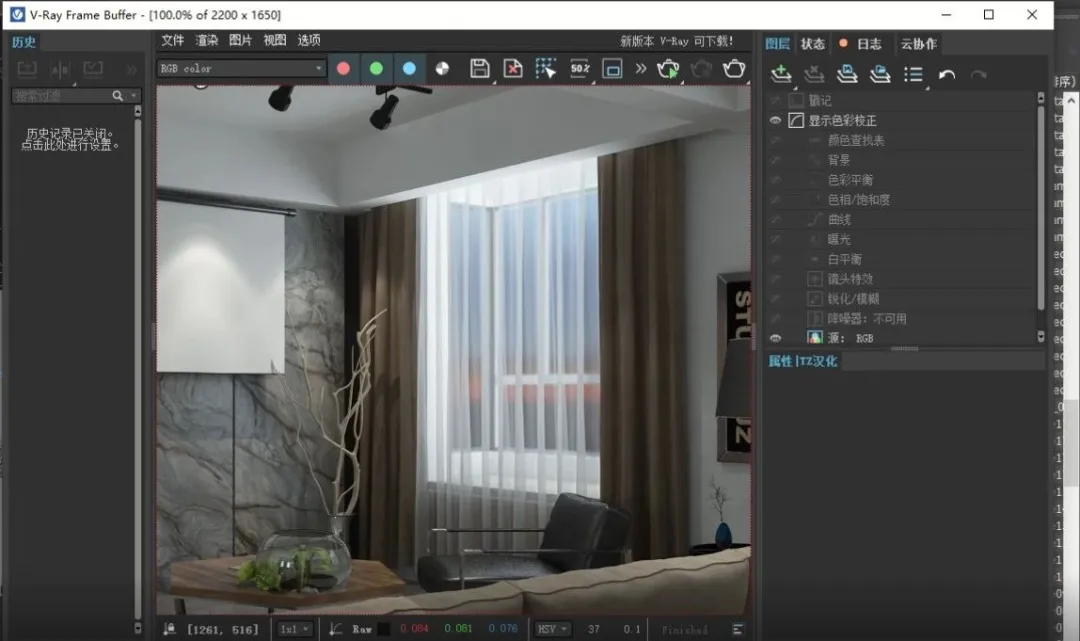Click the pixel info stamp icon

(x=169, y=629)
